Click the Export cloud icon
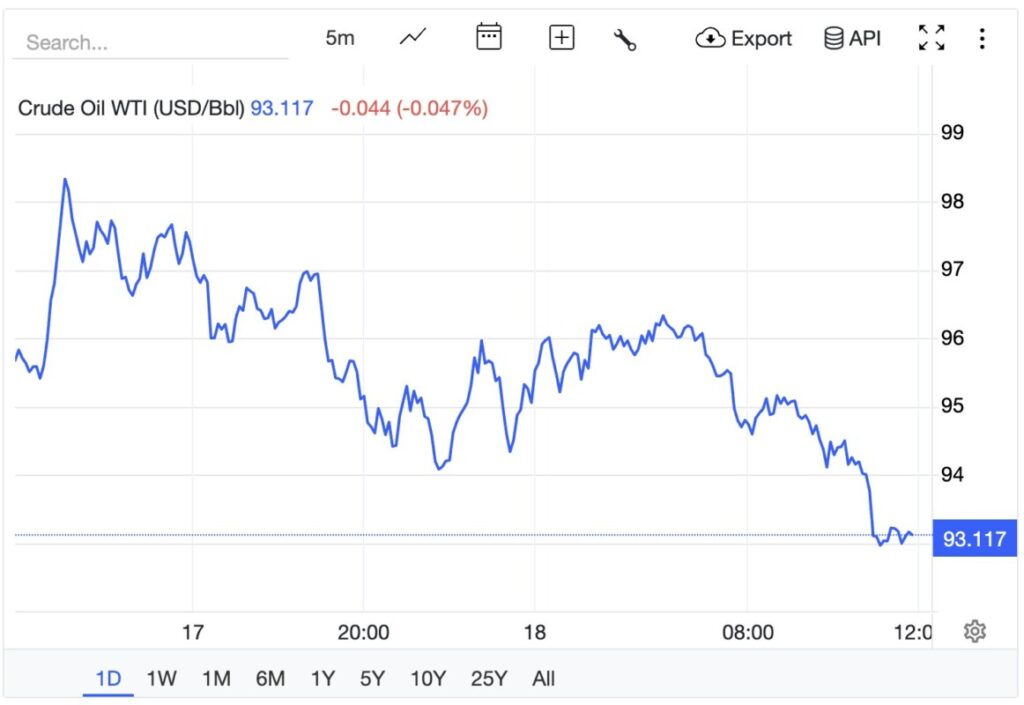 tap(710, 38)
